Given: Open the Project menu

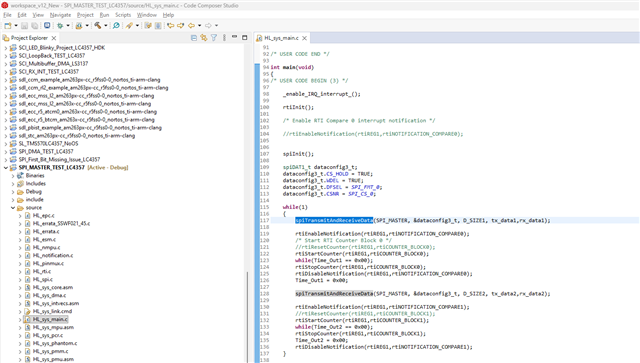Looking at the screenshot, I should pyautogui.click(x=85, y=15).
